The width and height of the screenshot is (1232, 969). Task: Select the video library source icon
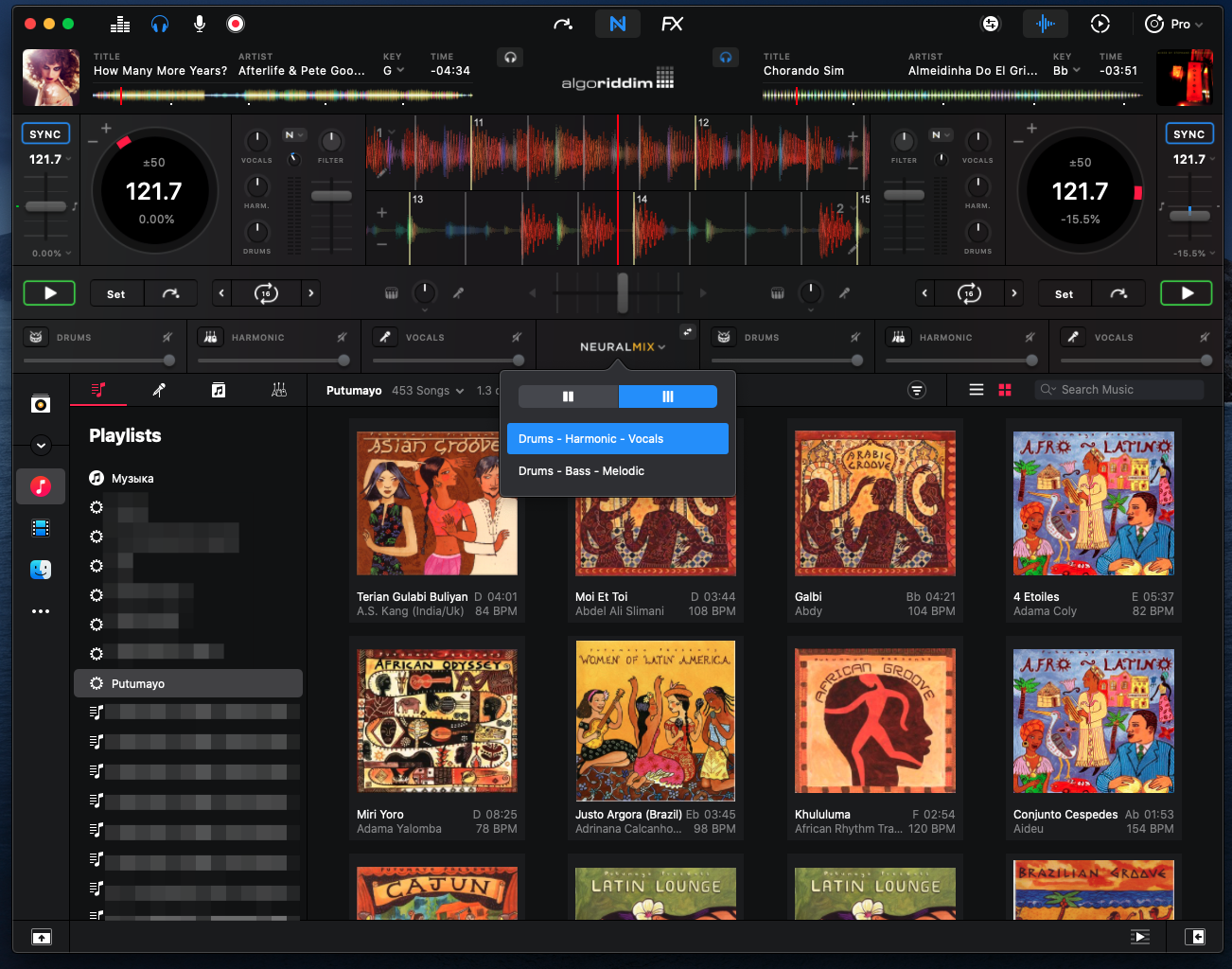(x=41, y=528)
